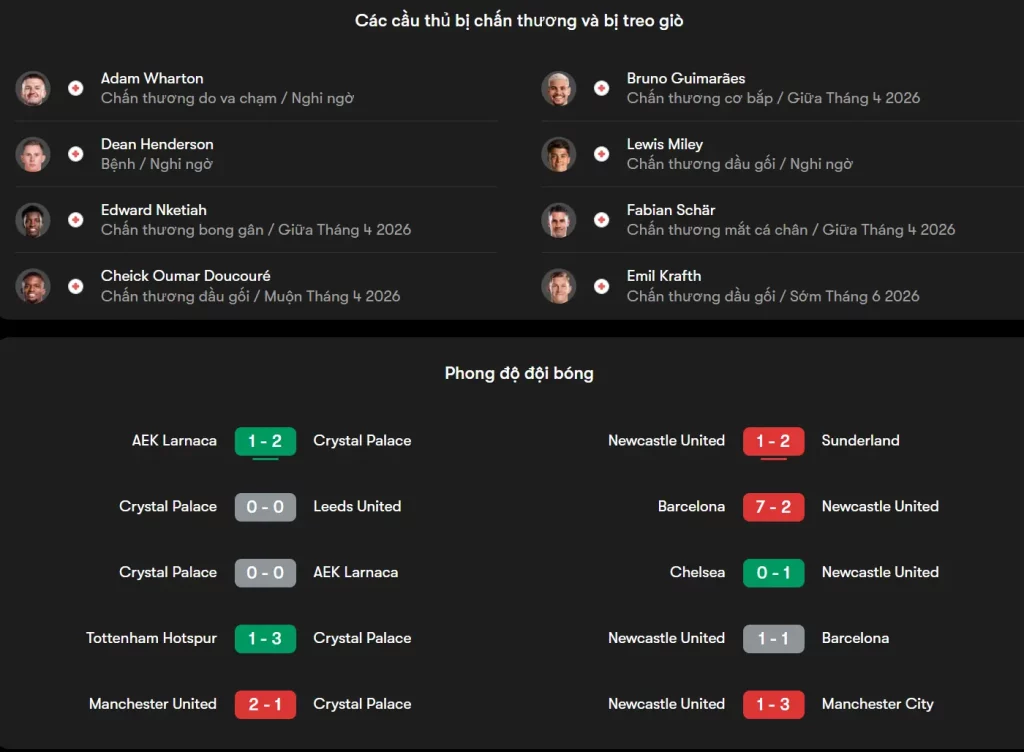
Task: Click the injury cross next to Edward Nketiah
Action: point(75,220)
